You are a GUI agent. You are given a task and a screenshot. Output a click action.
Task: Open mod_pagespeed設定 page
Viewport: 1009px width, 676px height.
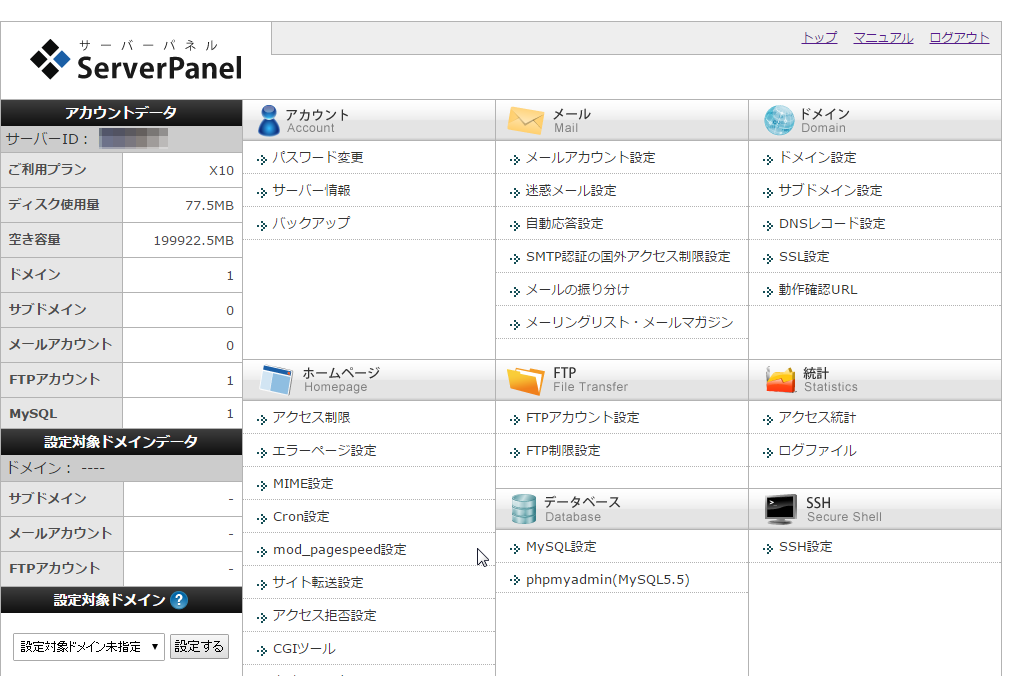(339, 550)
